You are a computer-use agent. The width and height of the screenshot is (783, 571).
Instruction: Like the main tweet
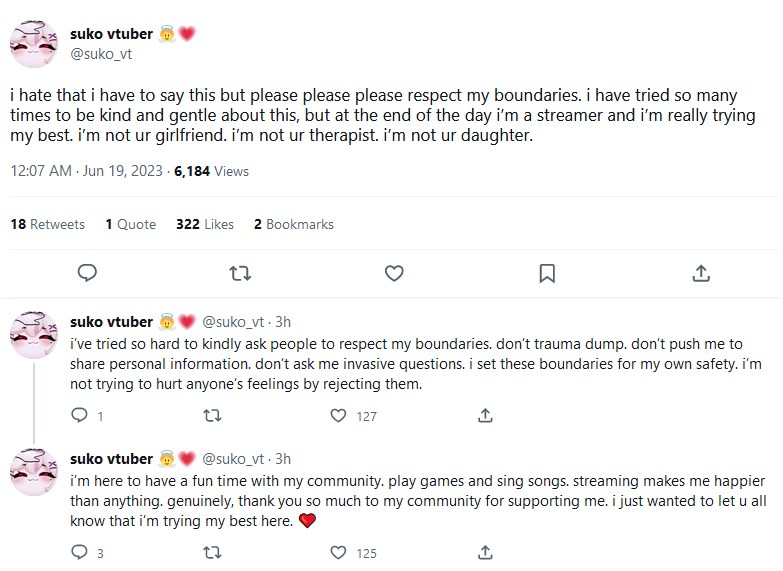pyautogui.click(x=394, y=273)
